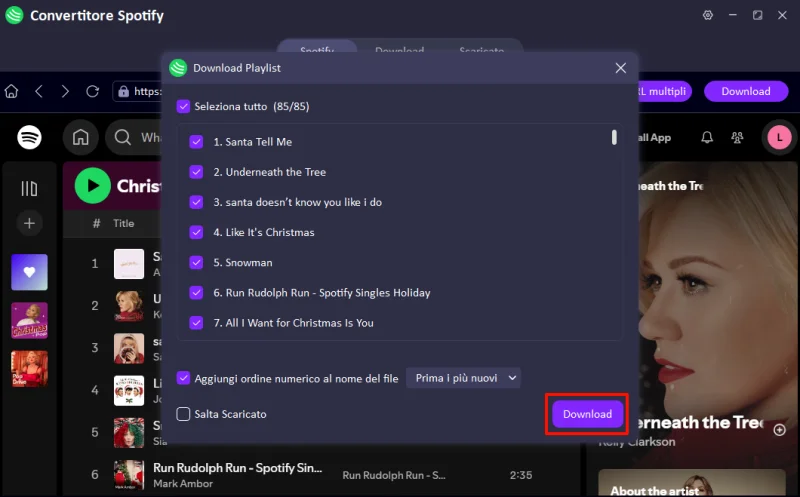Uncheck track 4 Like It's Christmas
The width and height of the screenshot is (800, 497).
(x=196, y=232)
